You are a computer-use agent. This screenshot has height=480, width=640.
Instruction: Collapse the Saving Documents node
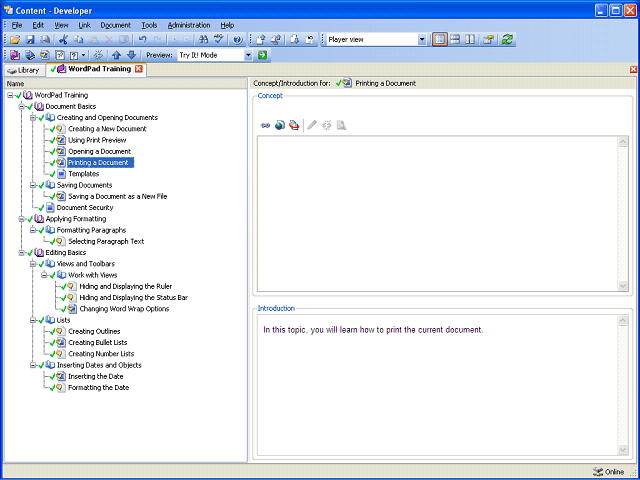point(33,185)
